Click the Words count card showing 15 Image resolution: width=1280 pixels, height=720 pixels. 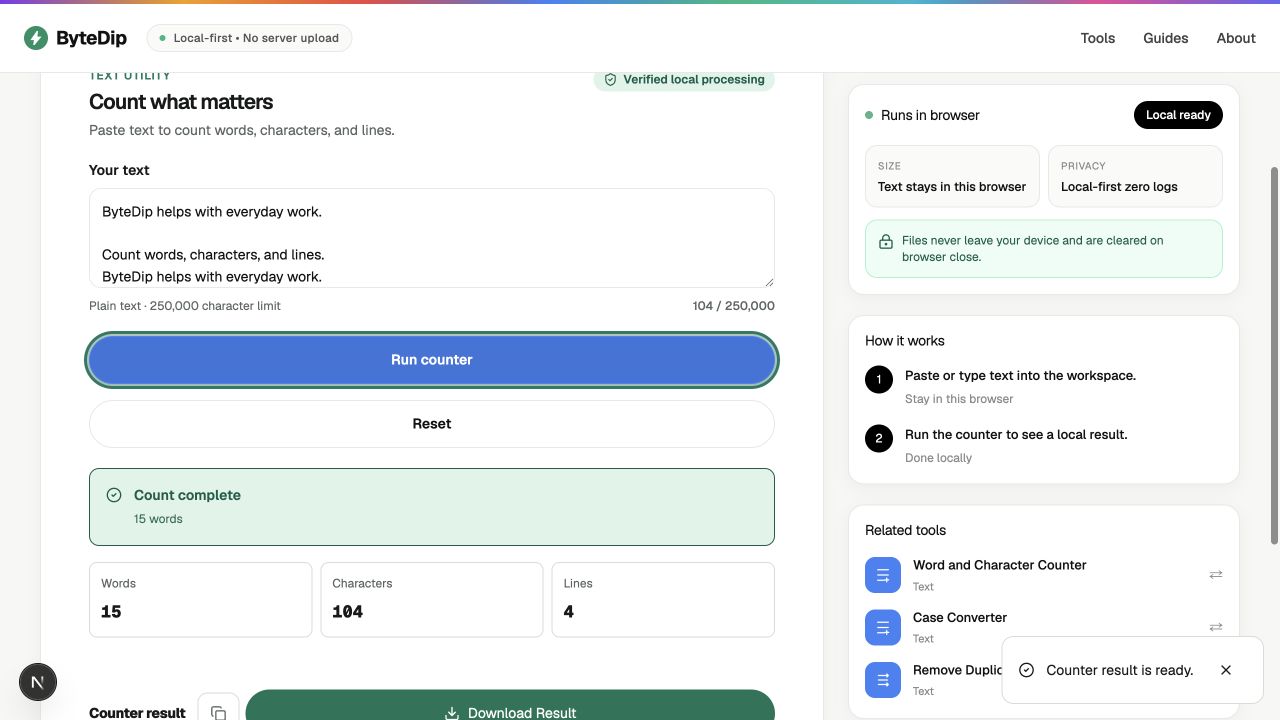tap(201, 600)
